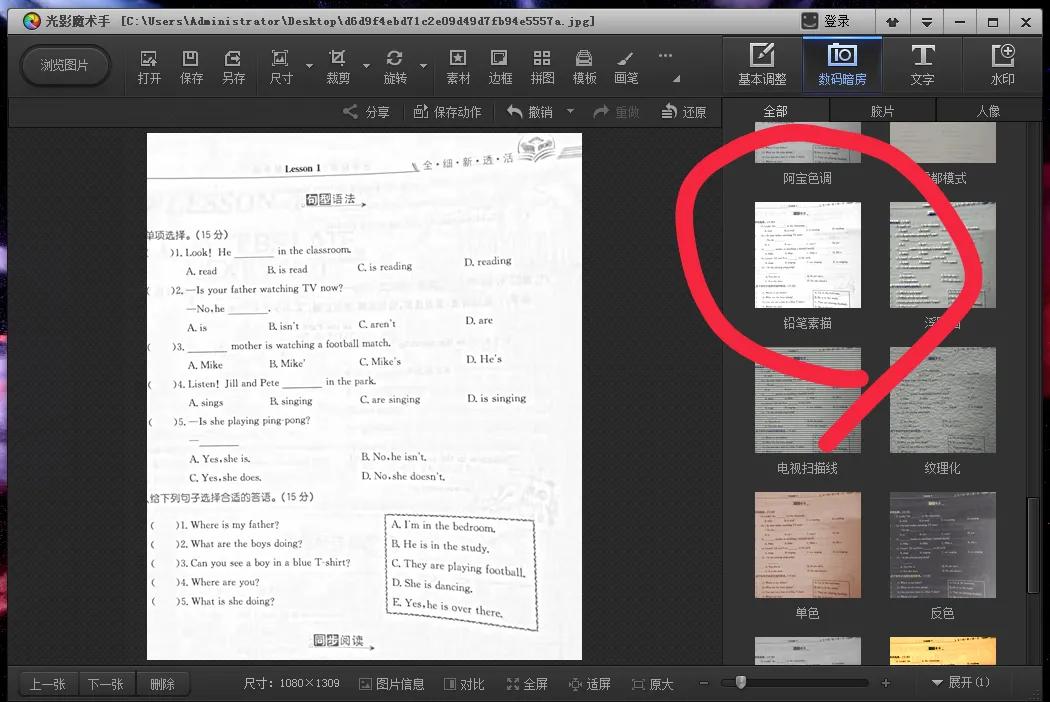Collapse the toolbar with the small triangle

click(676, 78)
